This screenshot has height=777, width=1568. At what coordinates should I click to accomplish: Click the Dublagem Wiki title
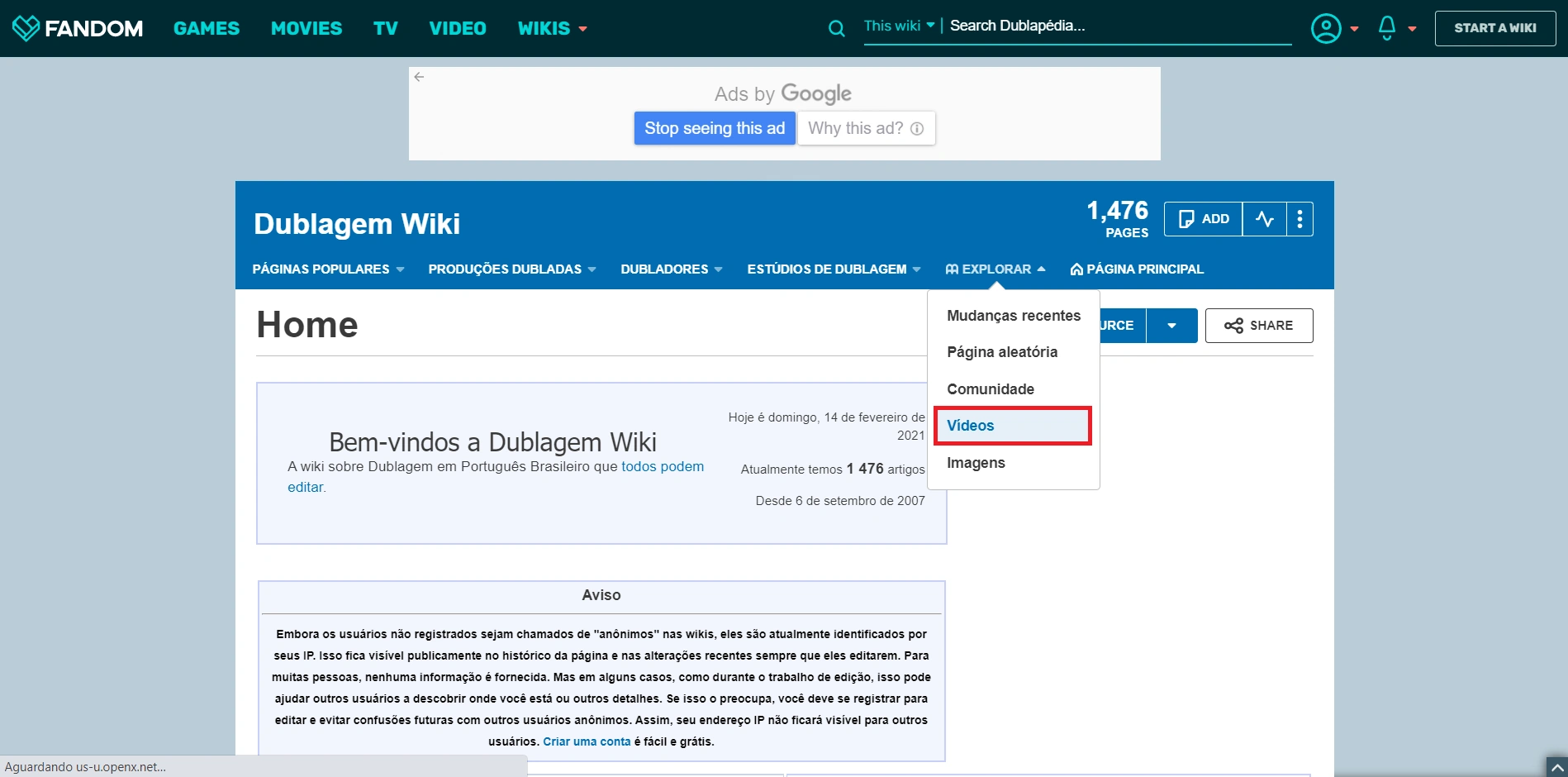coord(357,224)
